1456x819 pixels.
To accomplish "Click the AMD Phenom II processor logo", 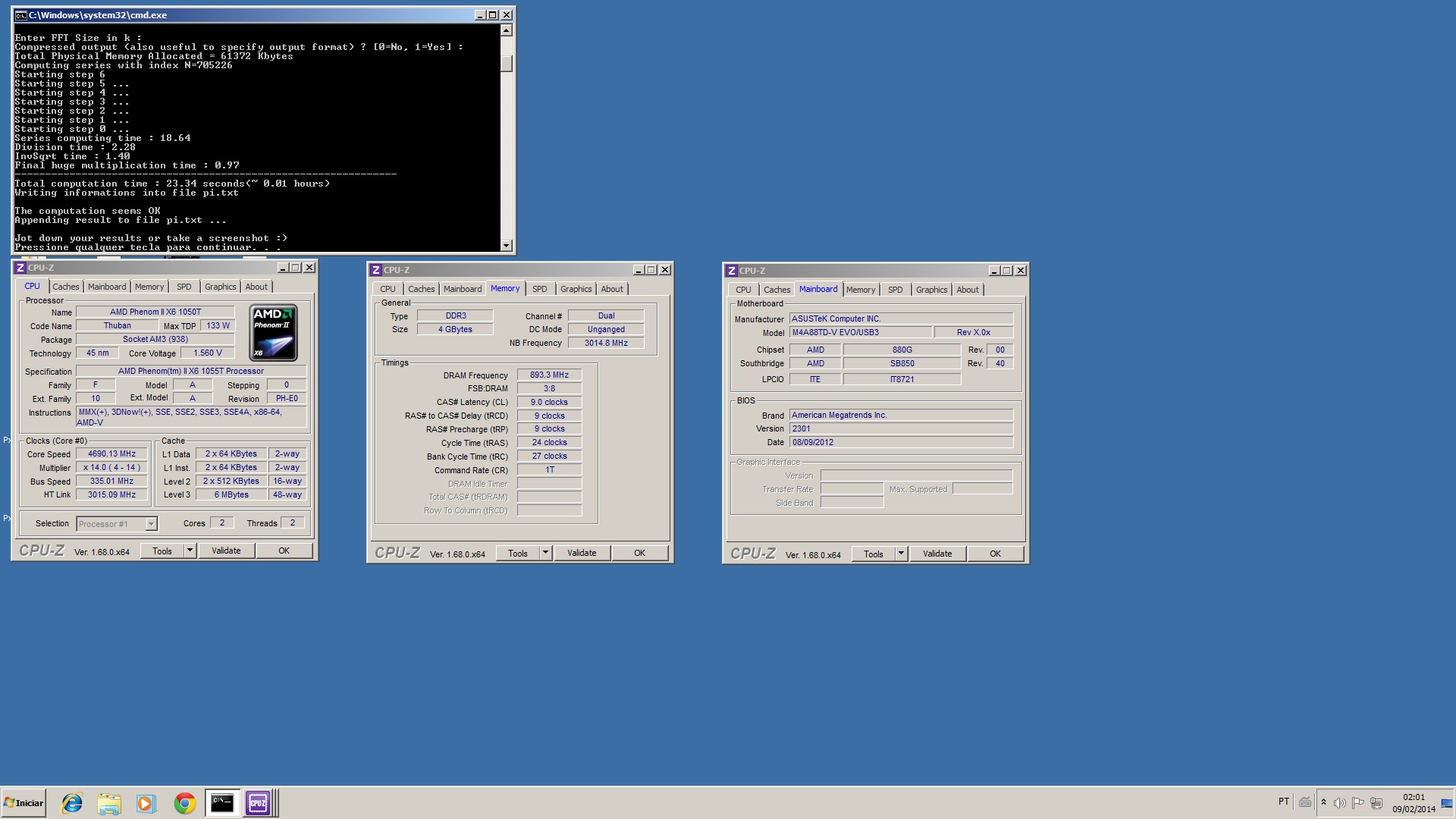I will (x=274, y=333).
